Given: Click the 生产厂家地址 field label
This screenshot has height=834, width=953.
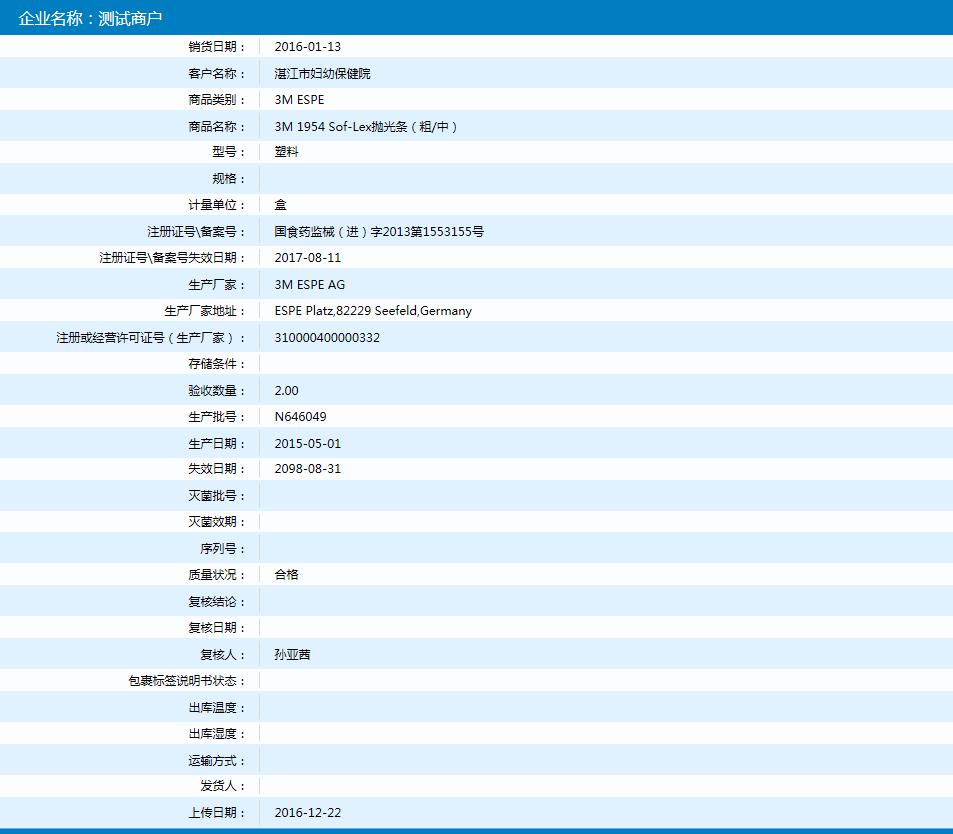Looking at the screenshot, I should tap(204, 311).
